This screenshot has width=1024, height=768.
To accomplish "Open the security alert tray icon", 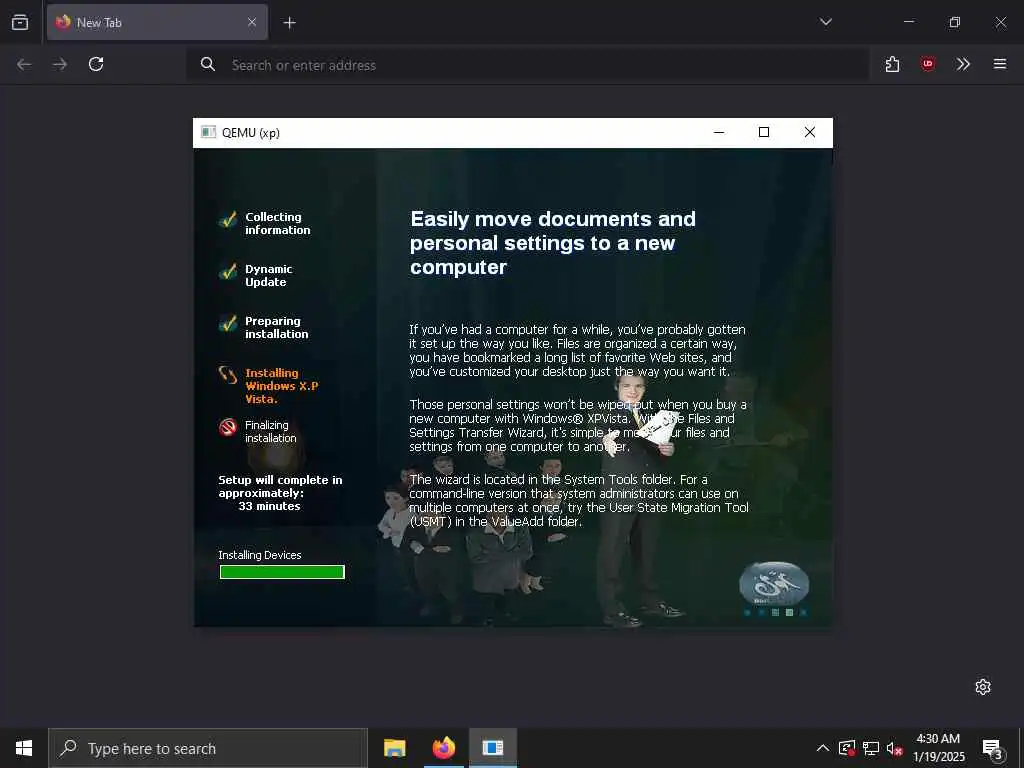I will click(x=847, y=748).
